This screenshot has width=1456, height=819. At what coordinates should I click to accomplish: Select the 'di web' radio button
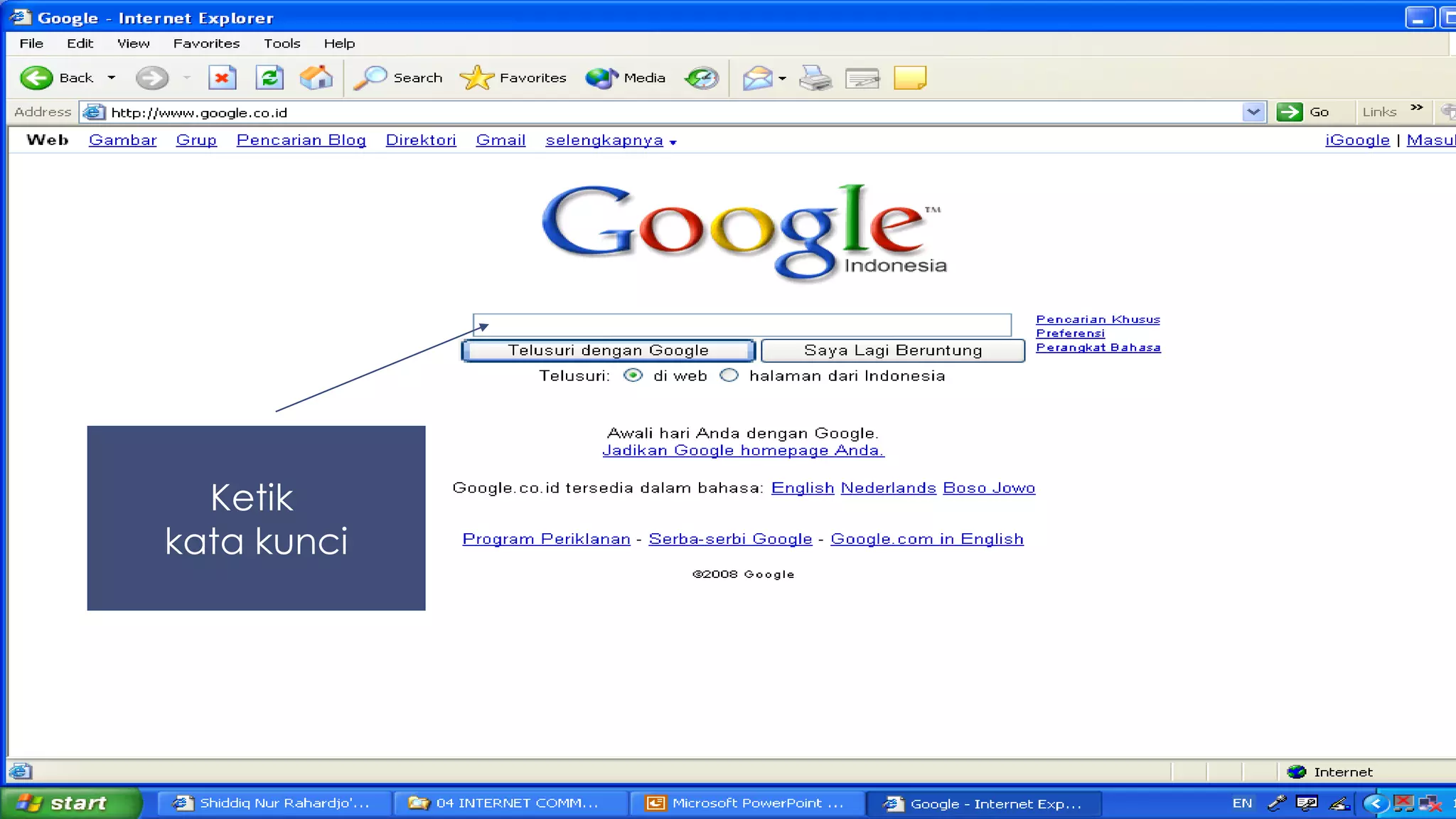(633, 375)
